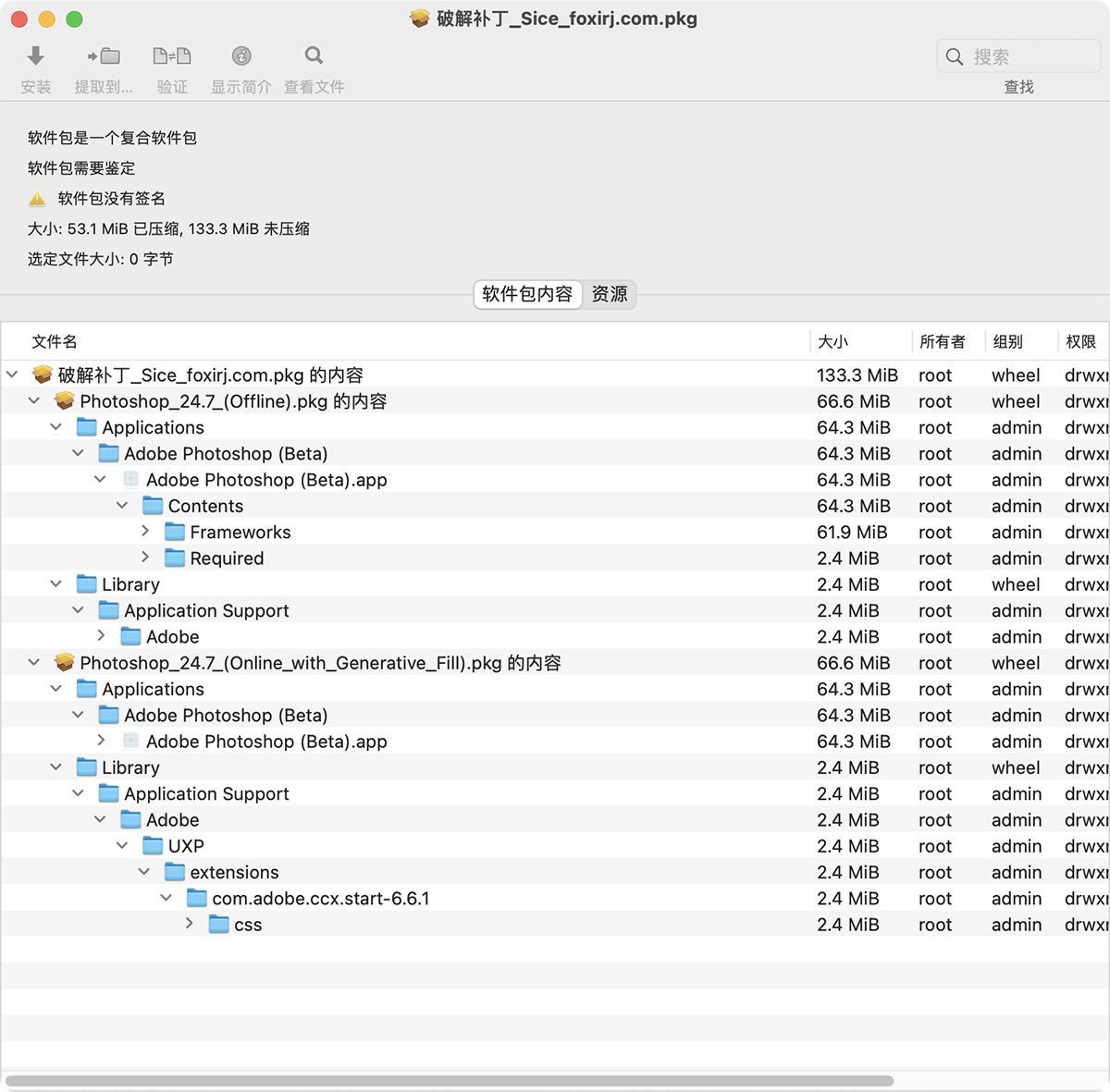Collapse the UXP folder tree node
The height and width of the screenshot is (1092, 1110).
pyautogui.click(x=122, y=846)
